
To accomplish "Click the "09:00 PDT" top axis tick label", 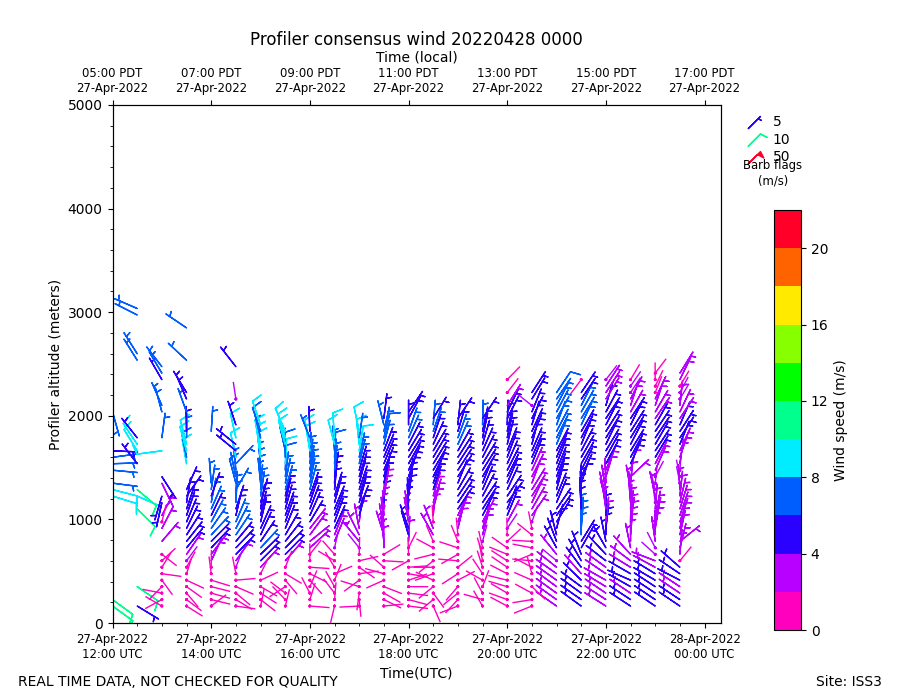I will pos(310,73).
